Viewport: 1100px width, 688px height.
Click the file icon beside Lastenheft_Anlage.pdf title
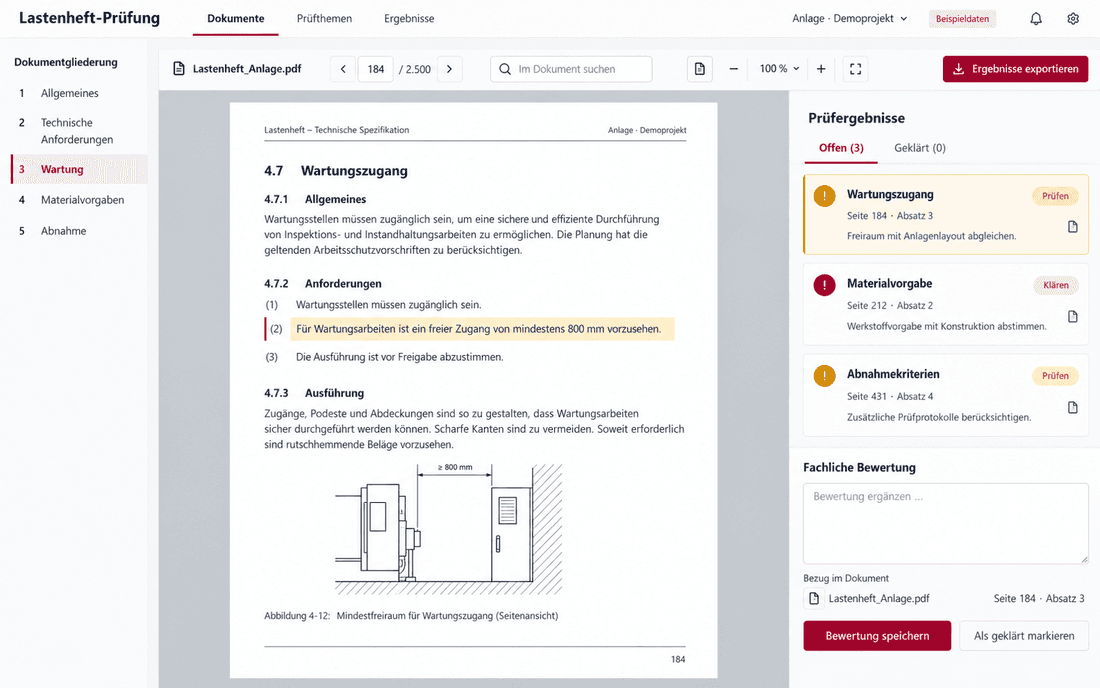pyautogui.click(x=179, y=69)
